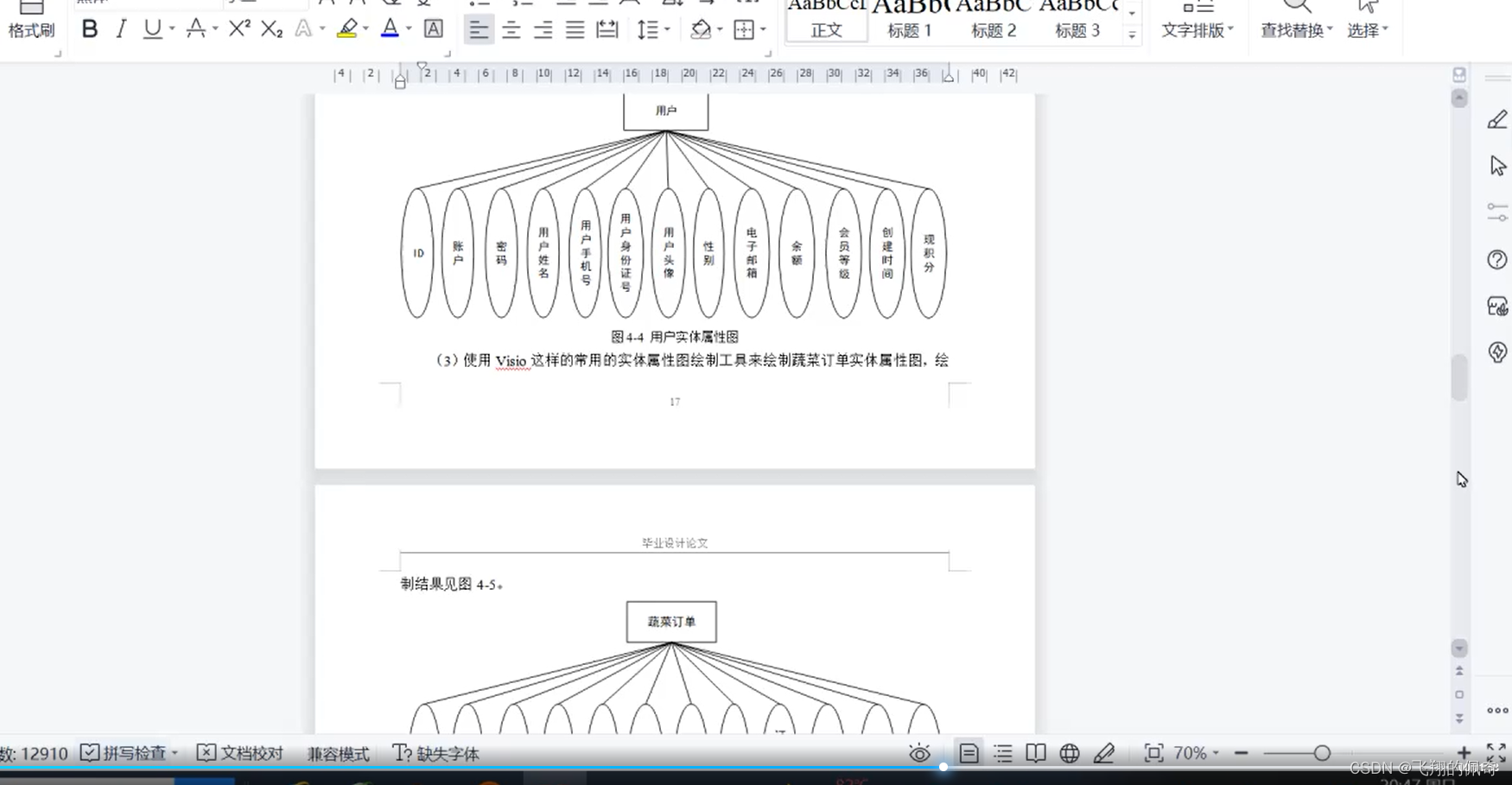This screenshot has width=1512, height=785.
Task: Open line spacing dropdown arrow
Action: coord(668,30)
